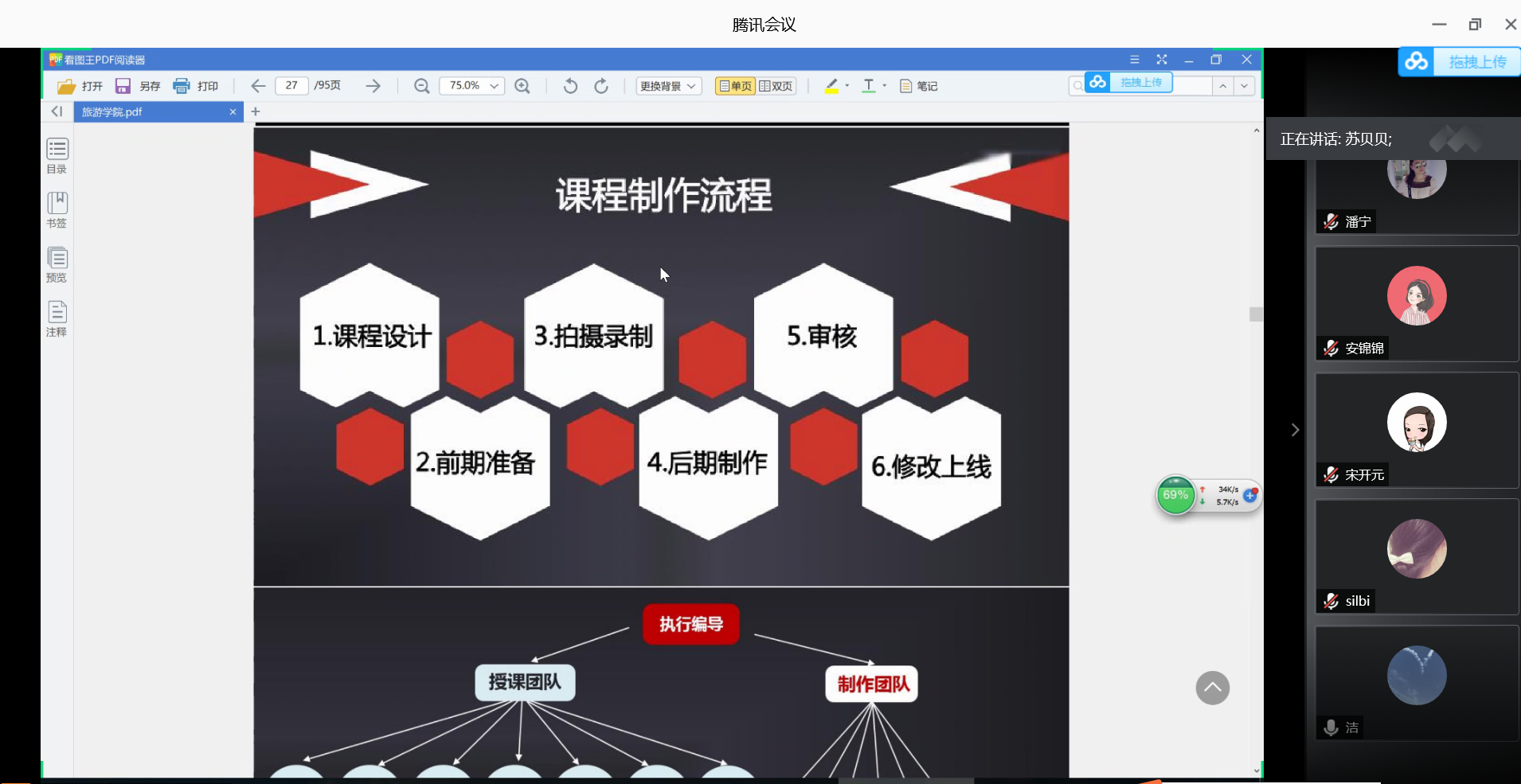Switch to 单页 single-page view
The width and height of the screenshot is (1521, 784).
coord(735,86)
